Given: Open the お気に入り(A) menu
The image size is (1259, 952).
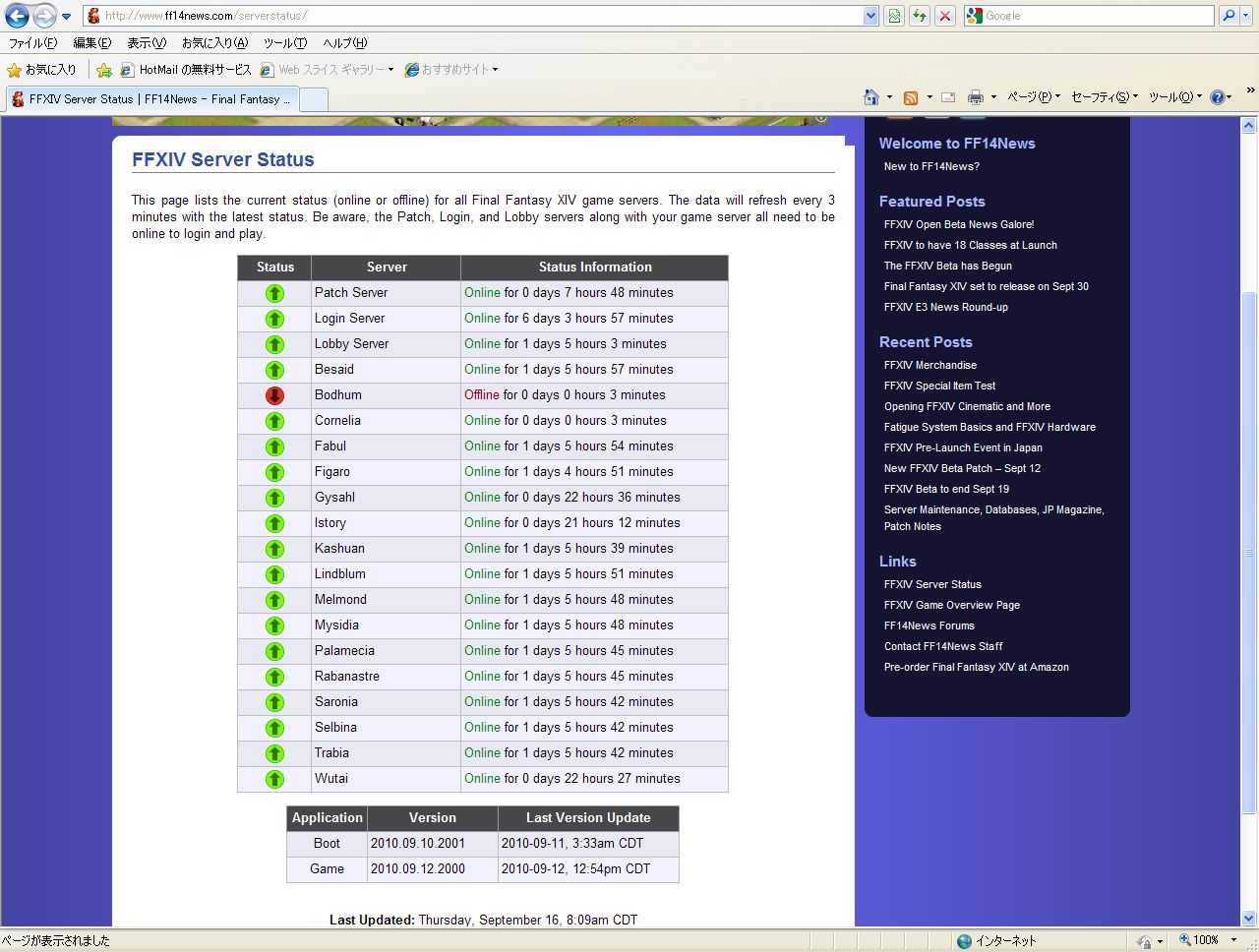Looking at the screenshot, I should point(214,43).
